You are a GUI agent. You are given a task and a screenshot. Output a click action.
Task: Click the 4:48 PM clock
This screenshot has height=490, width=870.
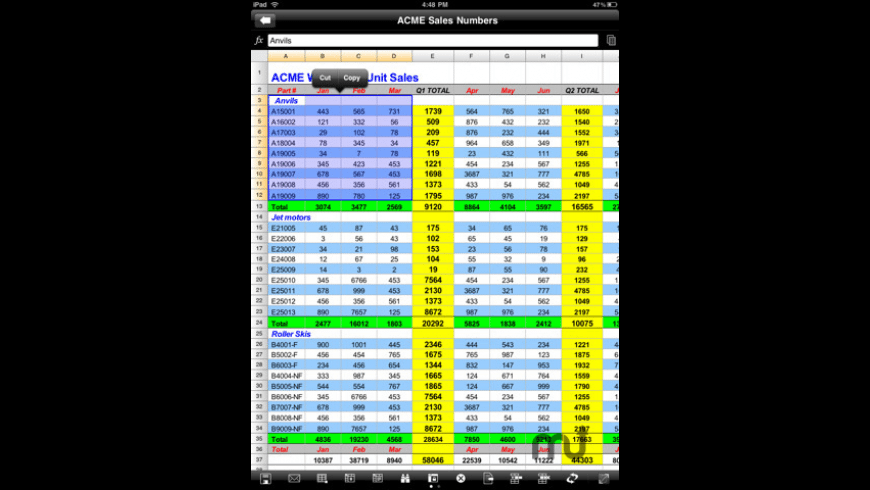(434, 4)
